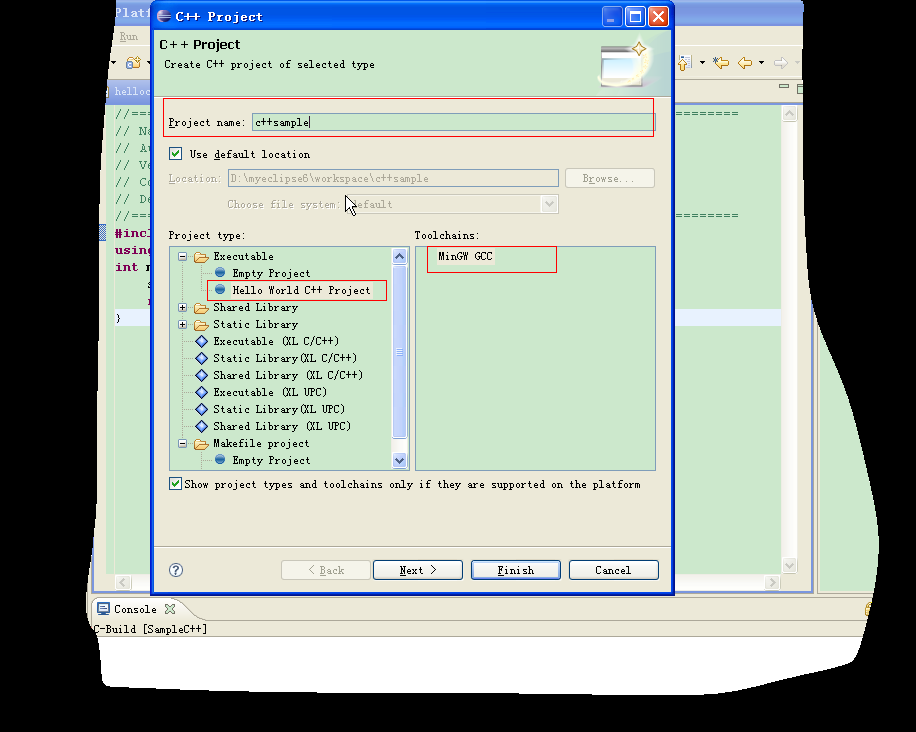The image size is (916, 732).
Task: Click the Makefile project folder icon
Action: pyautogui.click(x=201, y=444)
